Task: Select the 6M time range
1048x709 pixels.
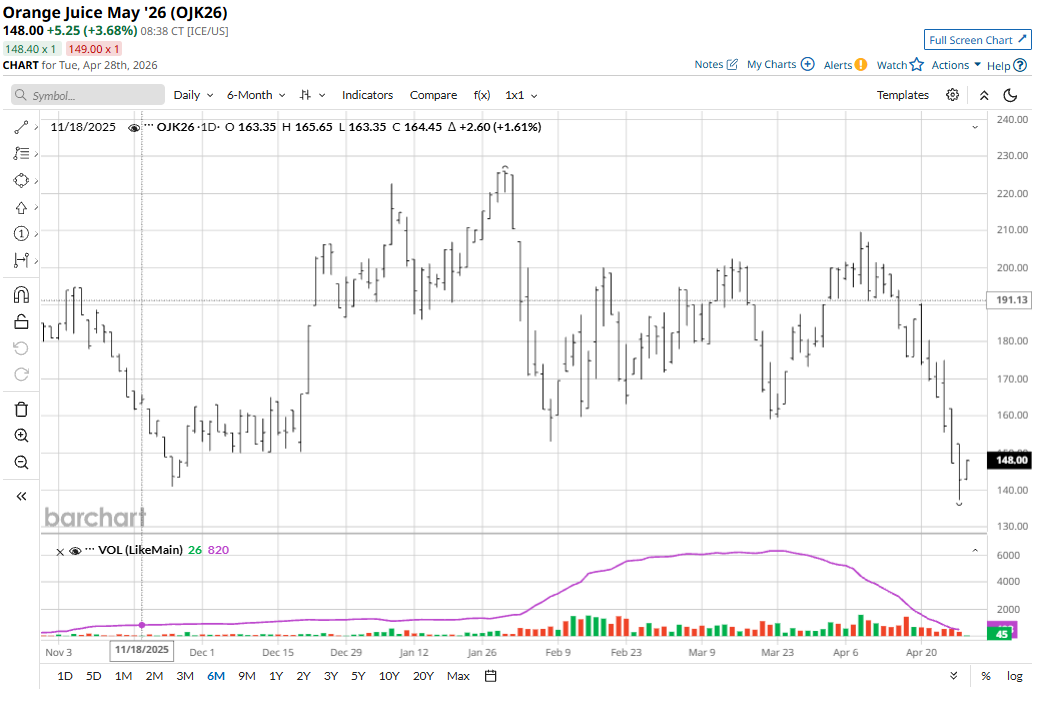Action: 216,676
